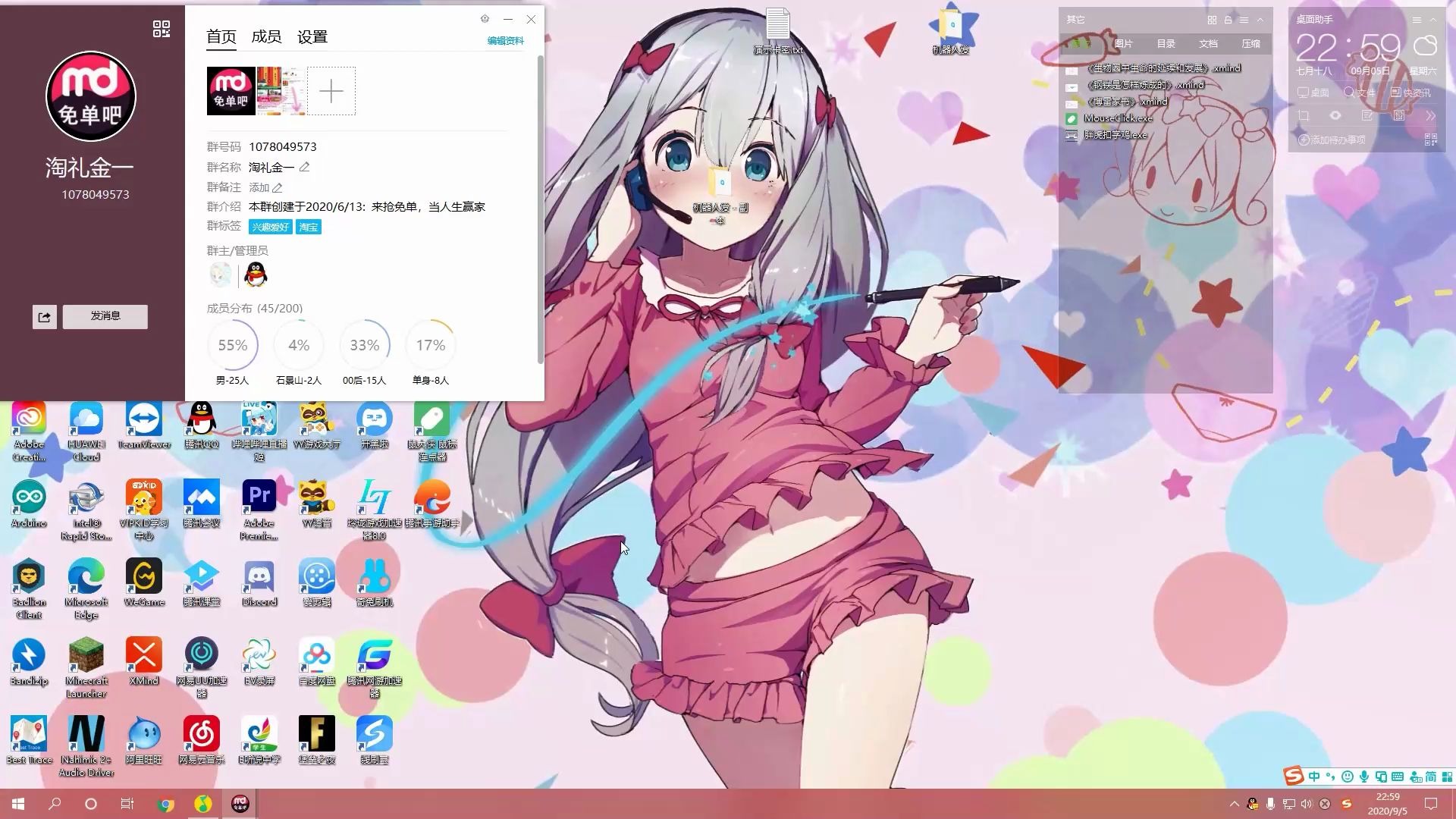Open the Windows Start menu
Viewport: 1456px width, 819px height.
(18, 804)
